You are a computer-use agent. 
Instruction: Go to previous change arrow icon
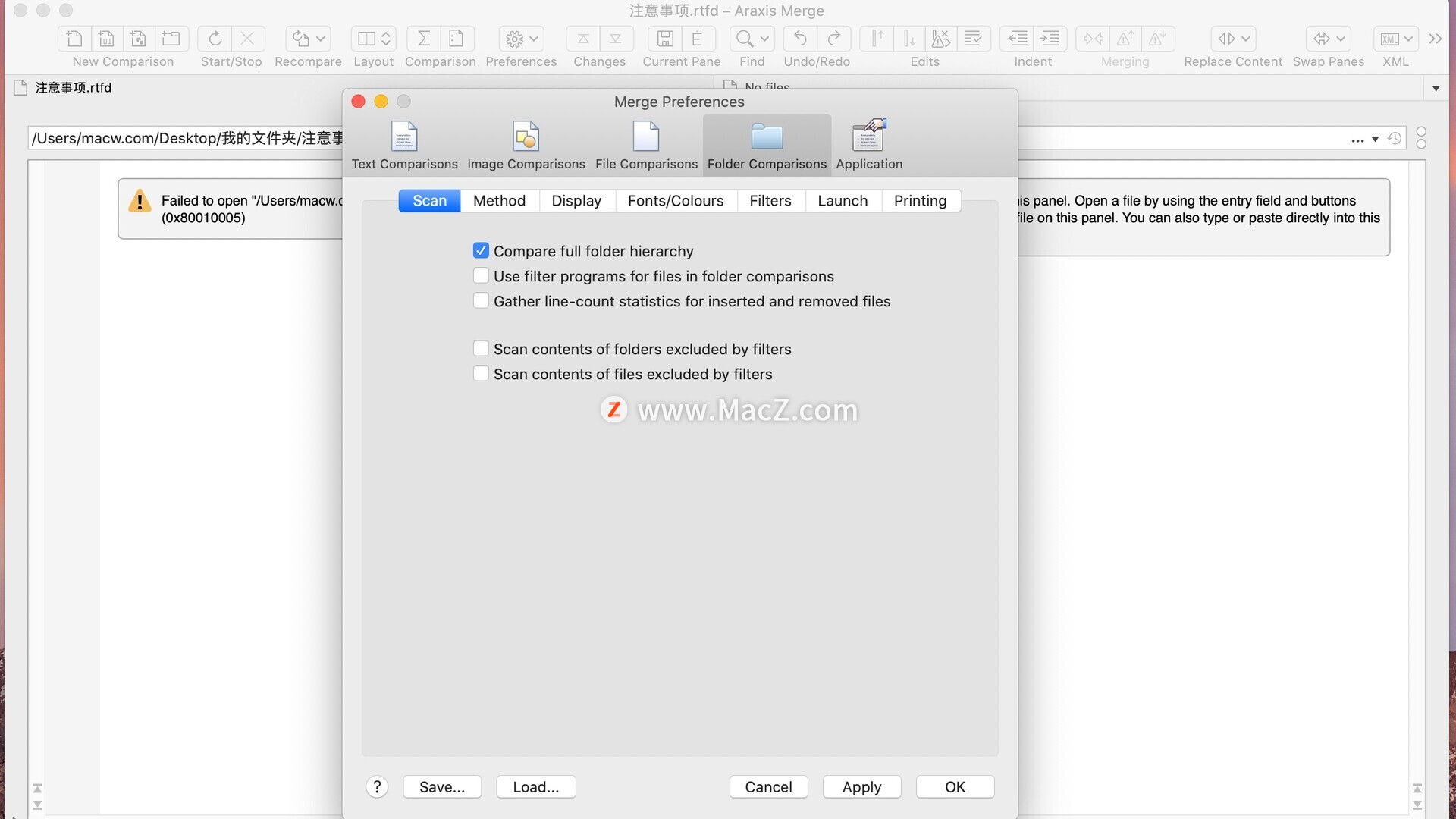tap(583, 39)
